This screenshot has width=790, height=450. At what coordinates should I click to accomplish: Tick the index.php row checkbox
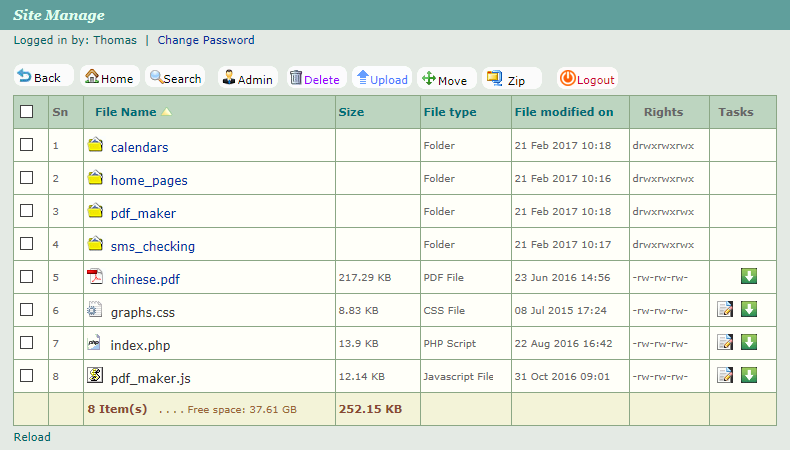click(27, 343)
